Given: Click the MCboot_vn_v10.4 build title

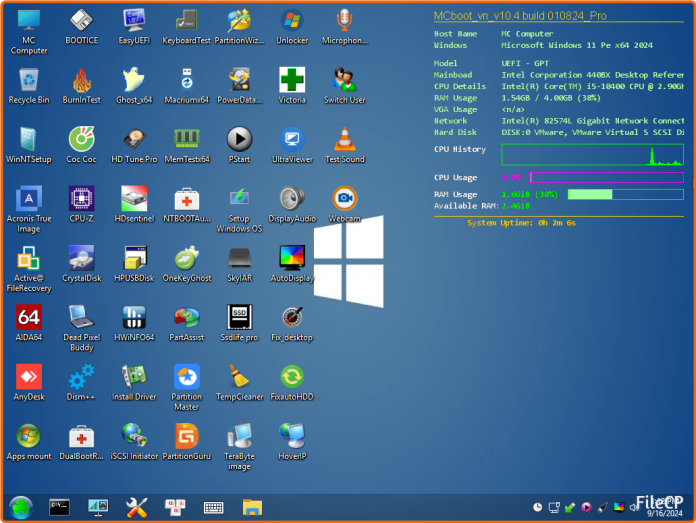Looking at the screenshot, I should pos(520,16).
